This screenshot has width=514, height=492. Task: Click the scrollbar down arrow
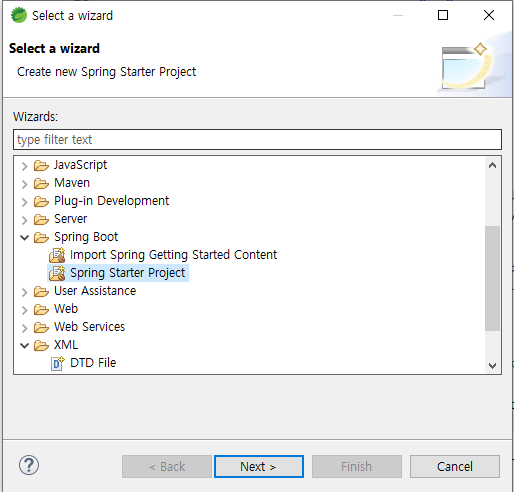[492, 366]
